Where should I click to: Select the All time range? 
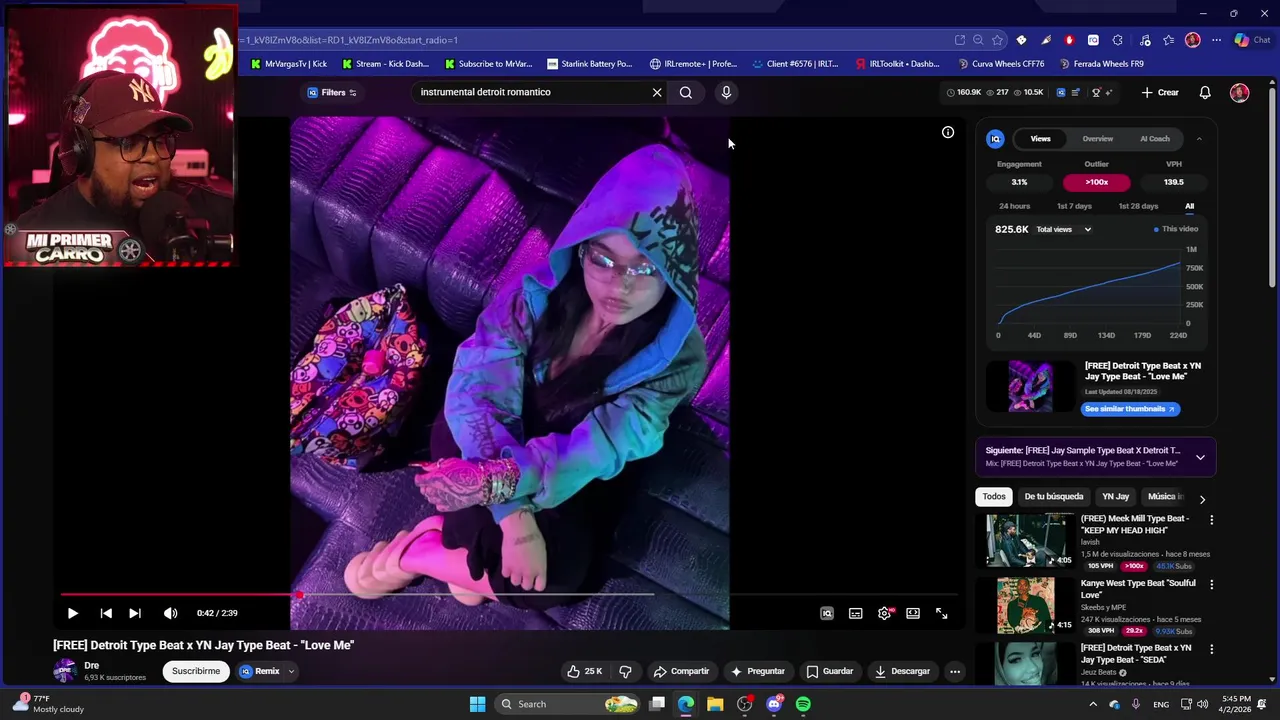click(1189, 206)
